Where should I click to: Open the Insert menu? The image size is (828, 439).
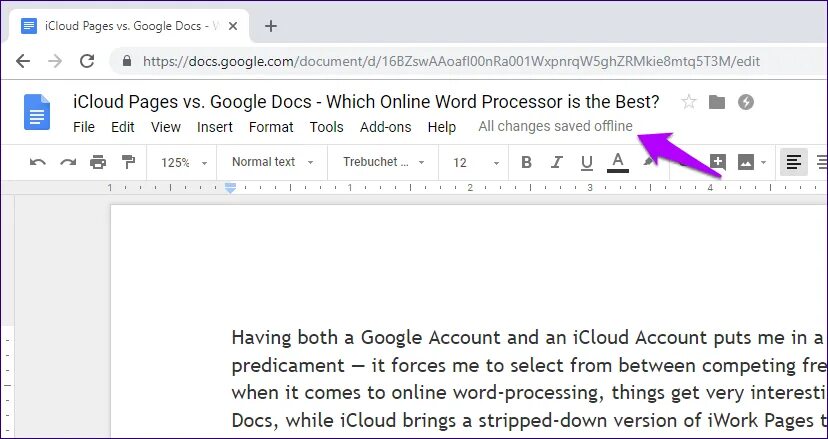[x=215, y=127]
